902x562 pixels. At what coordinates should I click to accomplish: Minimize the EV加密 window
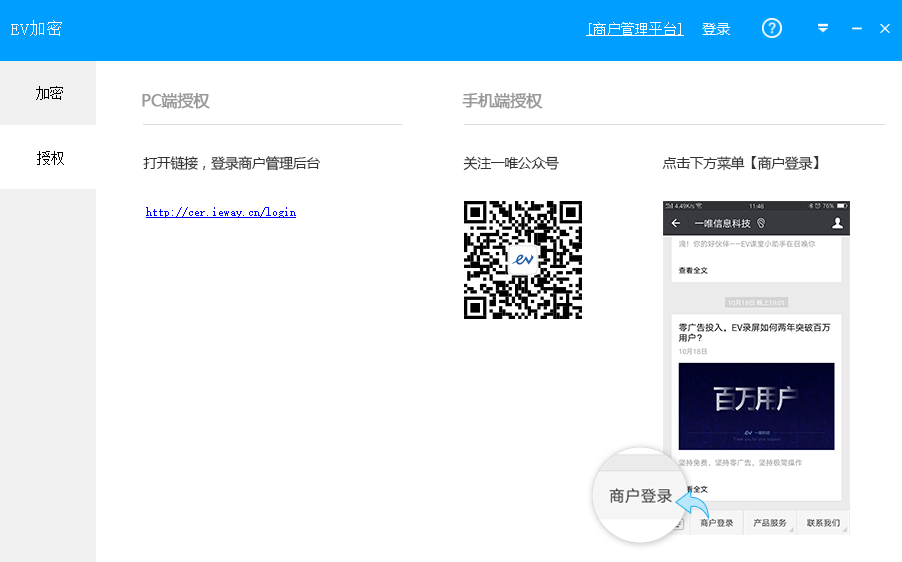(x=857, y=28)
